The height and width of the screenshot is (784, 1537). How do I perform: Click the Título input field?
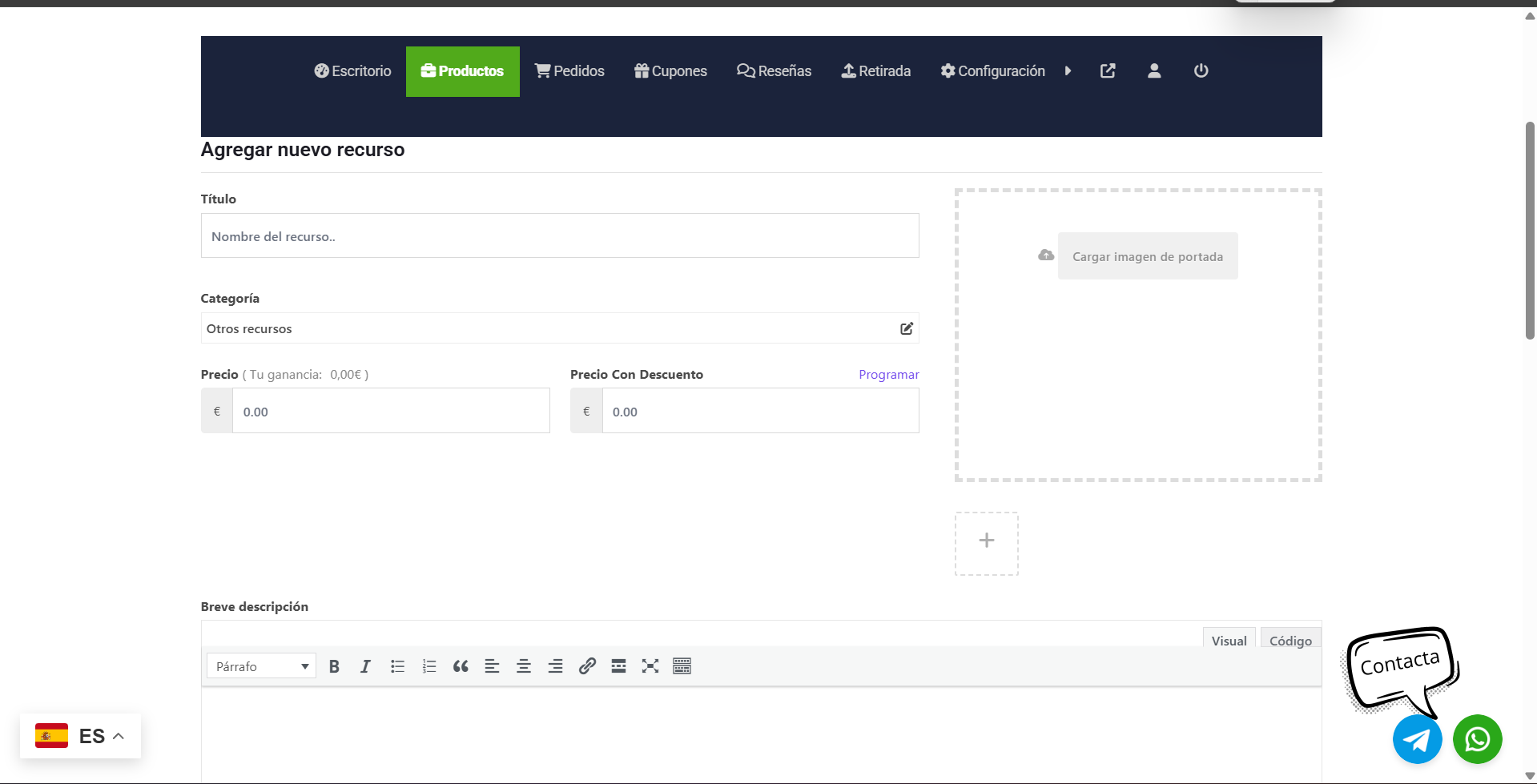pos(560,236)
